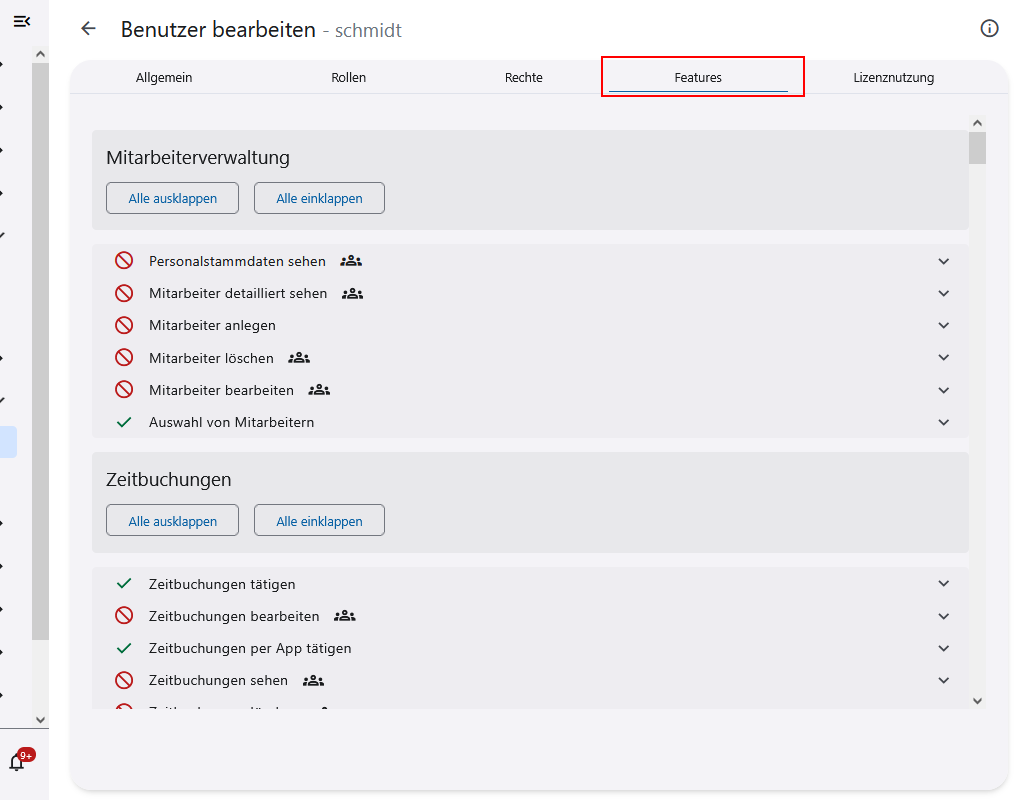Screen dimensions: 1024x800
Task: Expand the Mitarbeiter bearbeiten row
Action: coord(943,389)
